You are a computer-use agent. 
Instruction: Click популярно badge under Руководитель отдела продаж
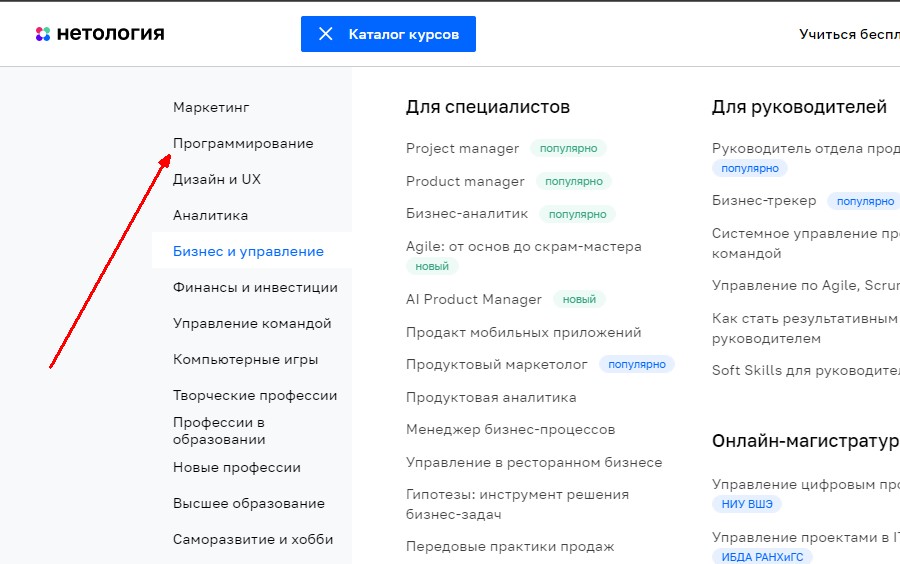pos(750,169)
